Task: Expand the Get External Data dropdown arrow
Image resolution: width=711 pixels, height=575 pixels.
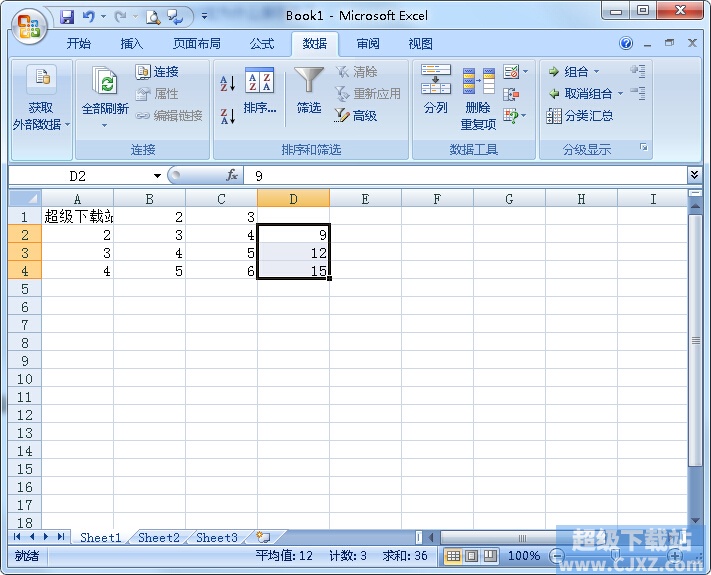Action: [x=68, y=124]
